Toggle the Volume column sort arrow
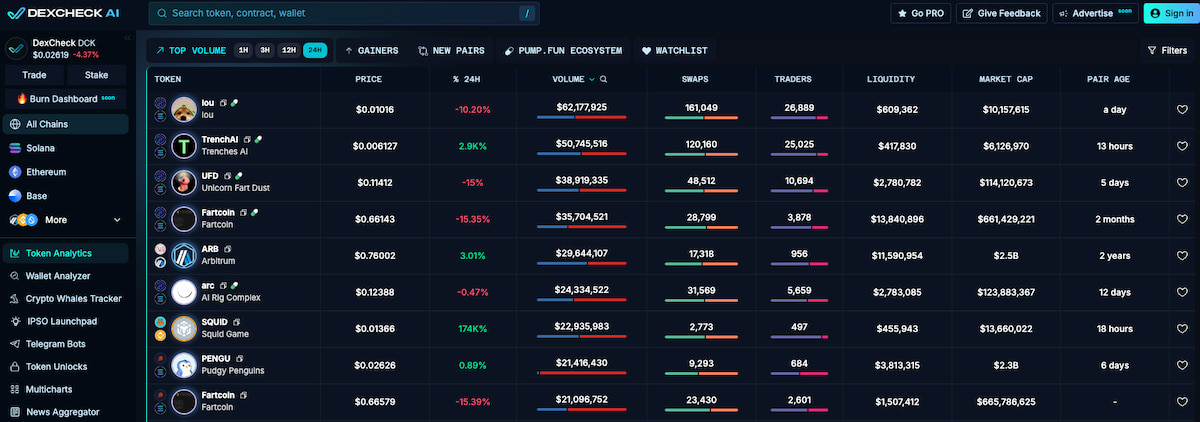Screen dimensions: 1200x422 [x=591, y=79]
